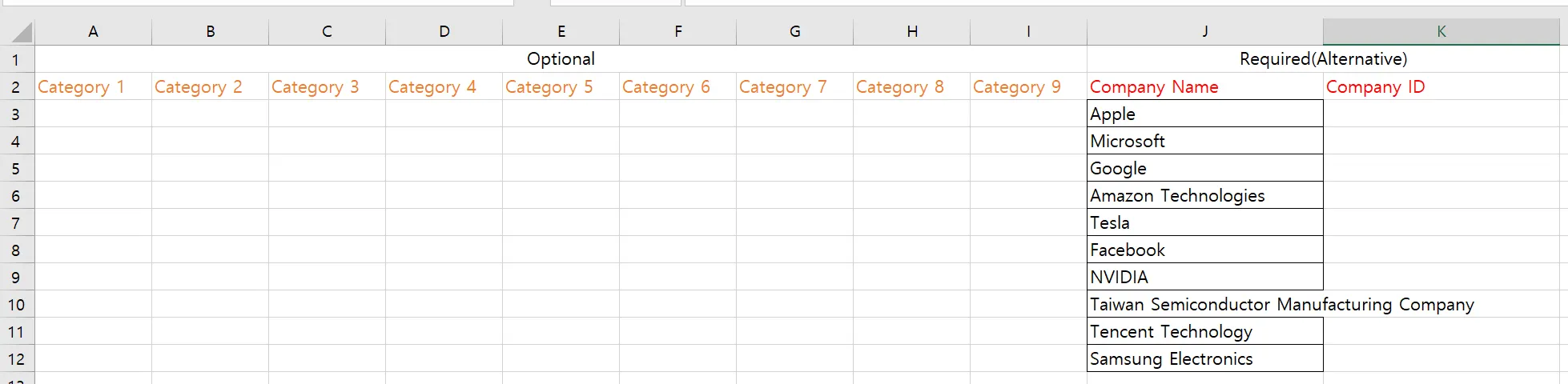Select the NVIDIA cell
1568x384 pixels.
1205,277
